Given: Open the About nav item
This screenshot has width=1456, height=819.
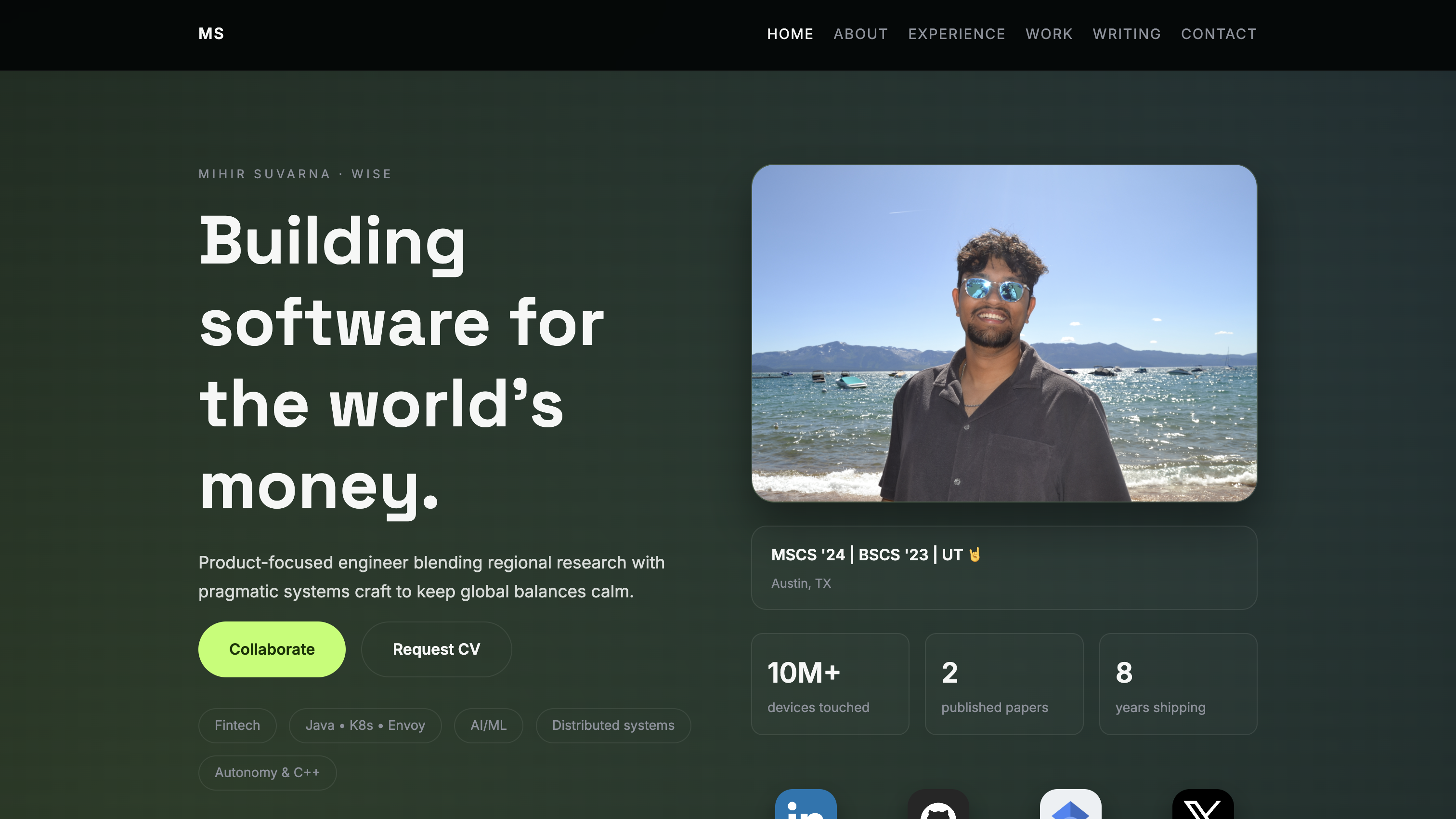Looking at the screenshot, I should click(x=860, y=34).
